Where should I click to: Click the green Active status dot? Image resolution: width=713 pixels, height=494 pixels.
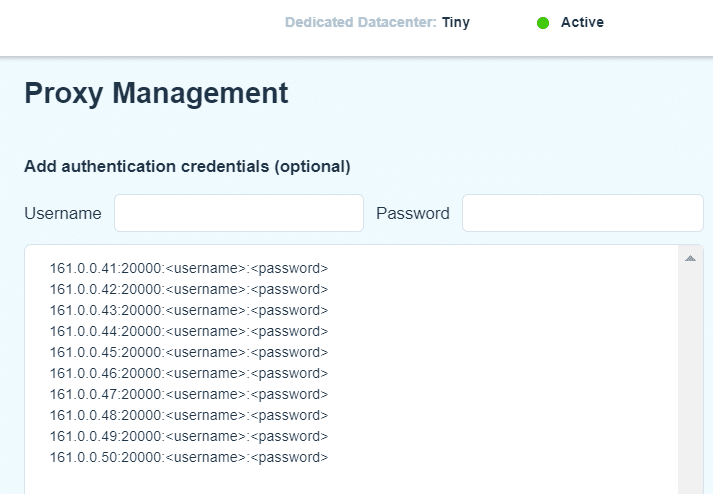(x=543, y=23)
